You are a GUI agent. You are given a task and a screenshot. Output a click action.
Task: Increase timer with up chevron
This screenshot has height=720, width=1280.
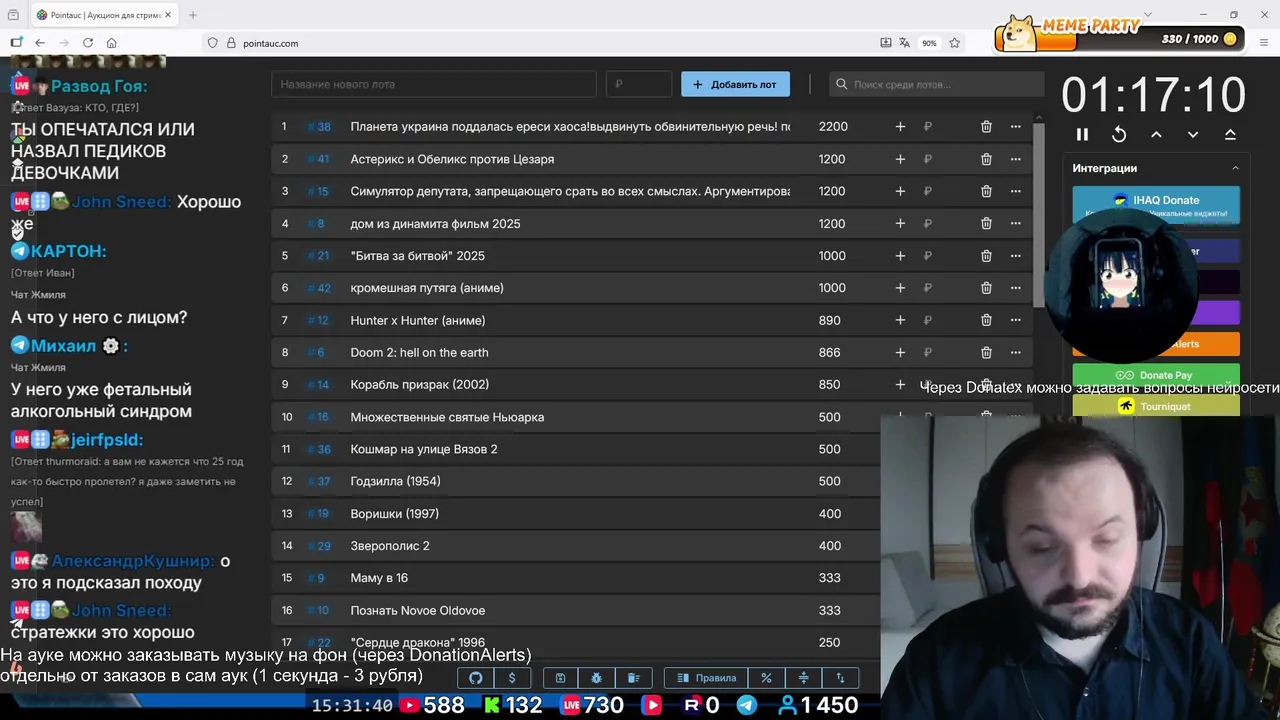coord(1156,134)
